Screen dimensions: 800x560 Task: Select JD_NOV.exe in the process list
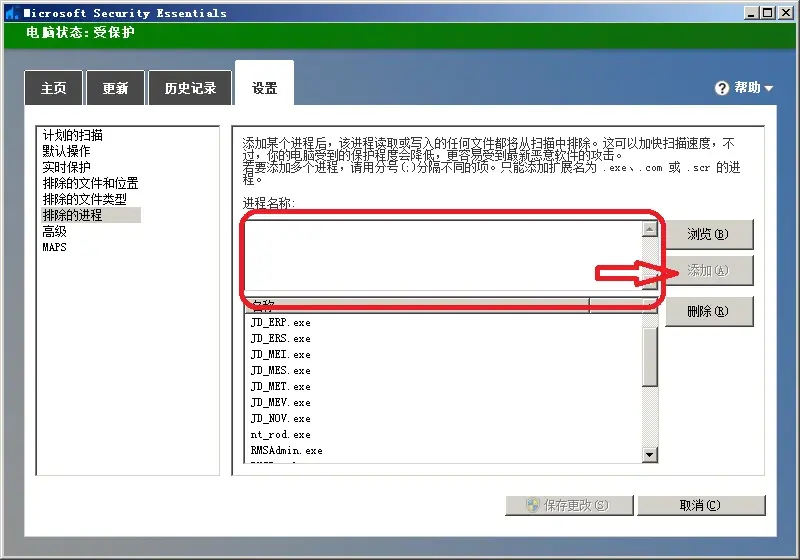281,418
